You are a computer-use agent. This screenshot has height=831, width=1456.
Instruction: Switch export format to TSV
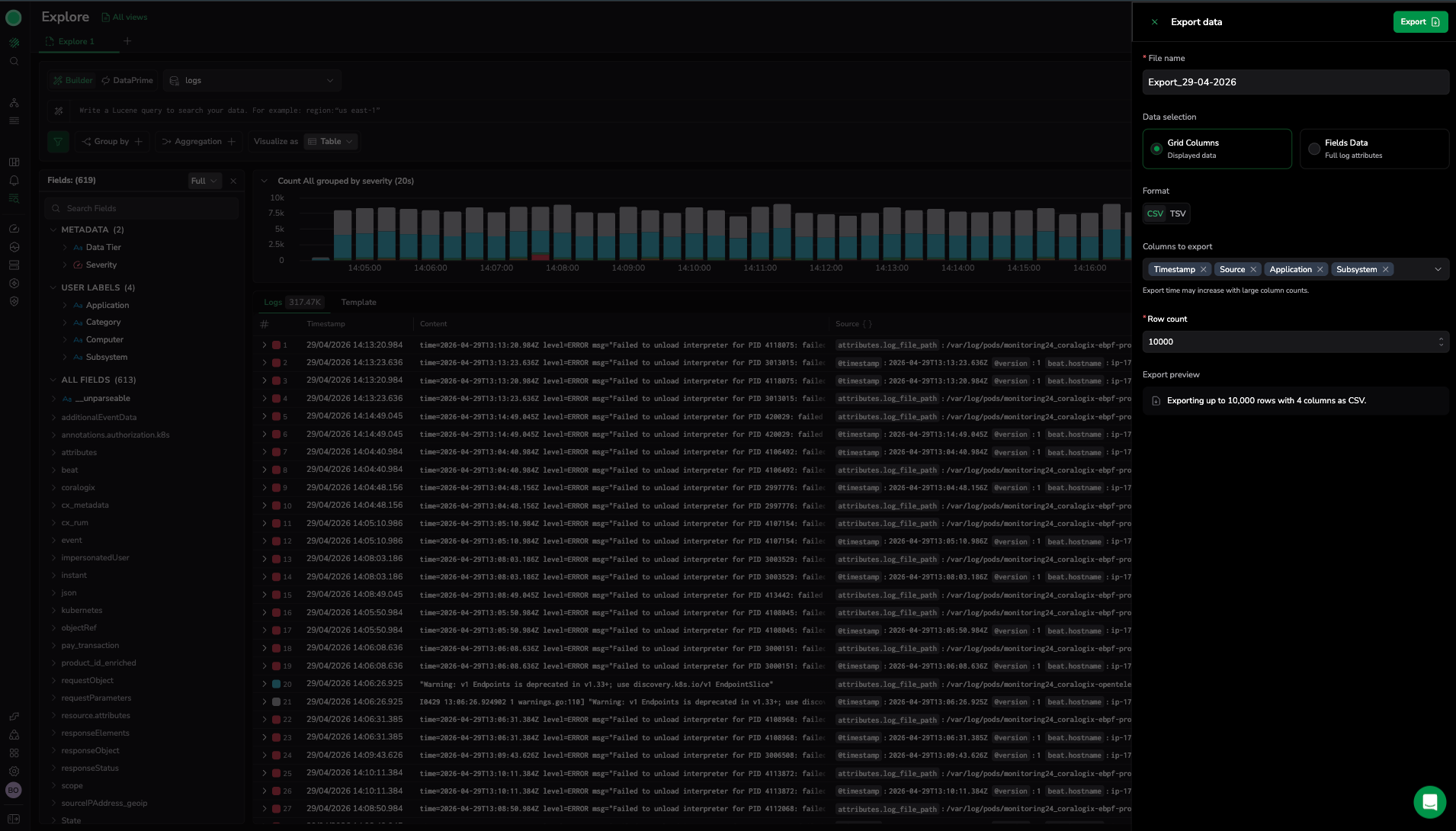pos(1178,214)
